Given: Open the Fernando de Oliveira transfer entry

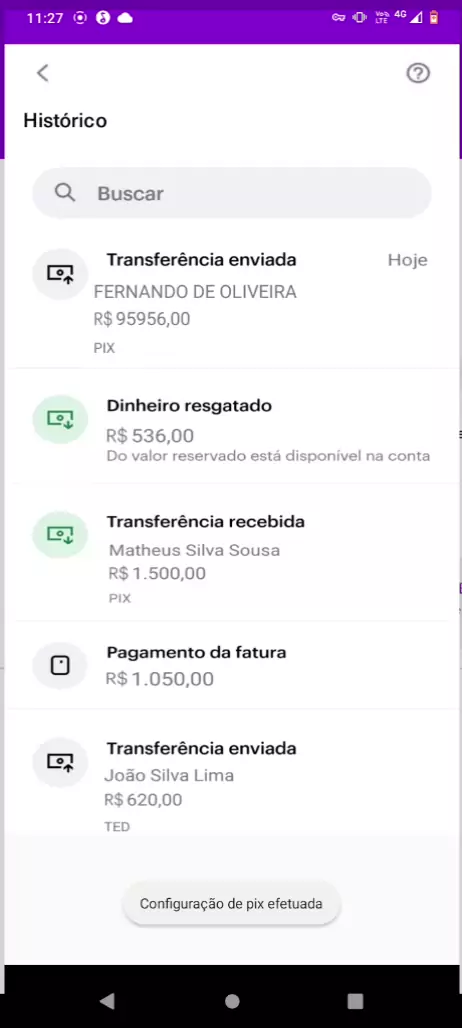Looking at the screenshot, I should pos(232,302).
